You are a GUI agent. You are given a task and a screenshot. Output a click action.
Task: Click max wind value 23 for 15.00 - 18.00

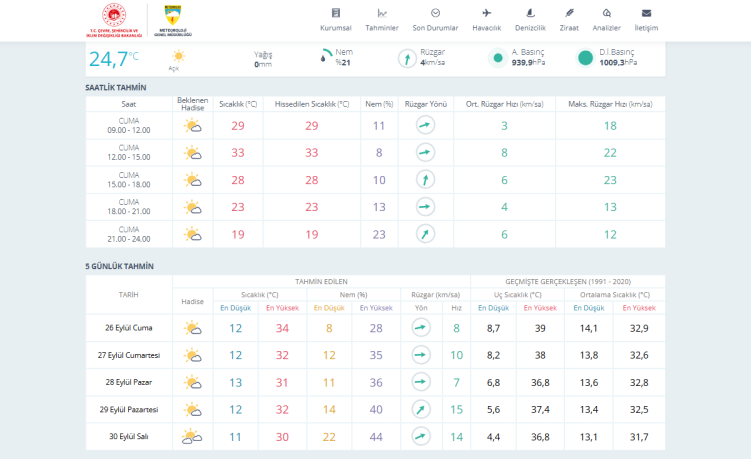pyautogui.click(x=610, y=180)
